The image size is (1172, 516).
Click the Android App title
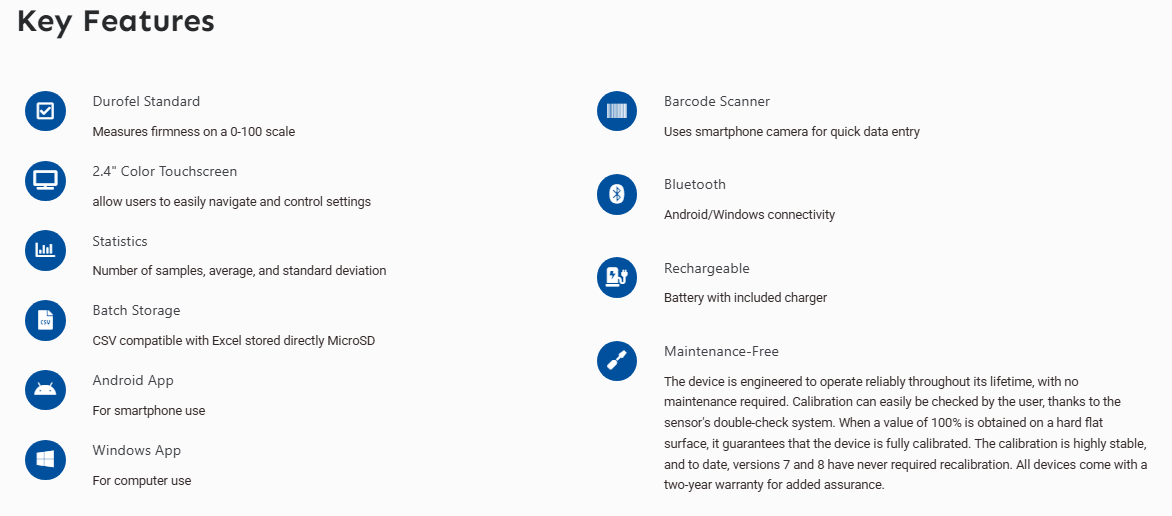(133, 380)
